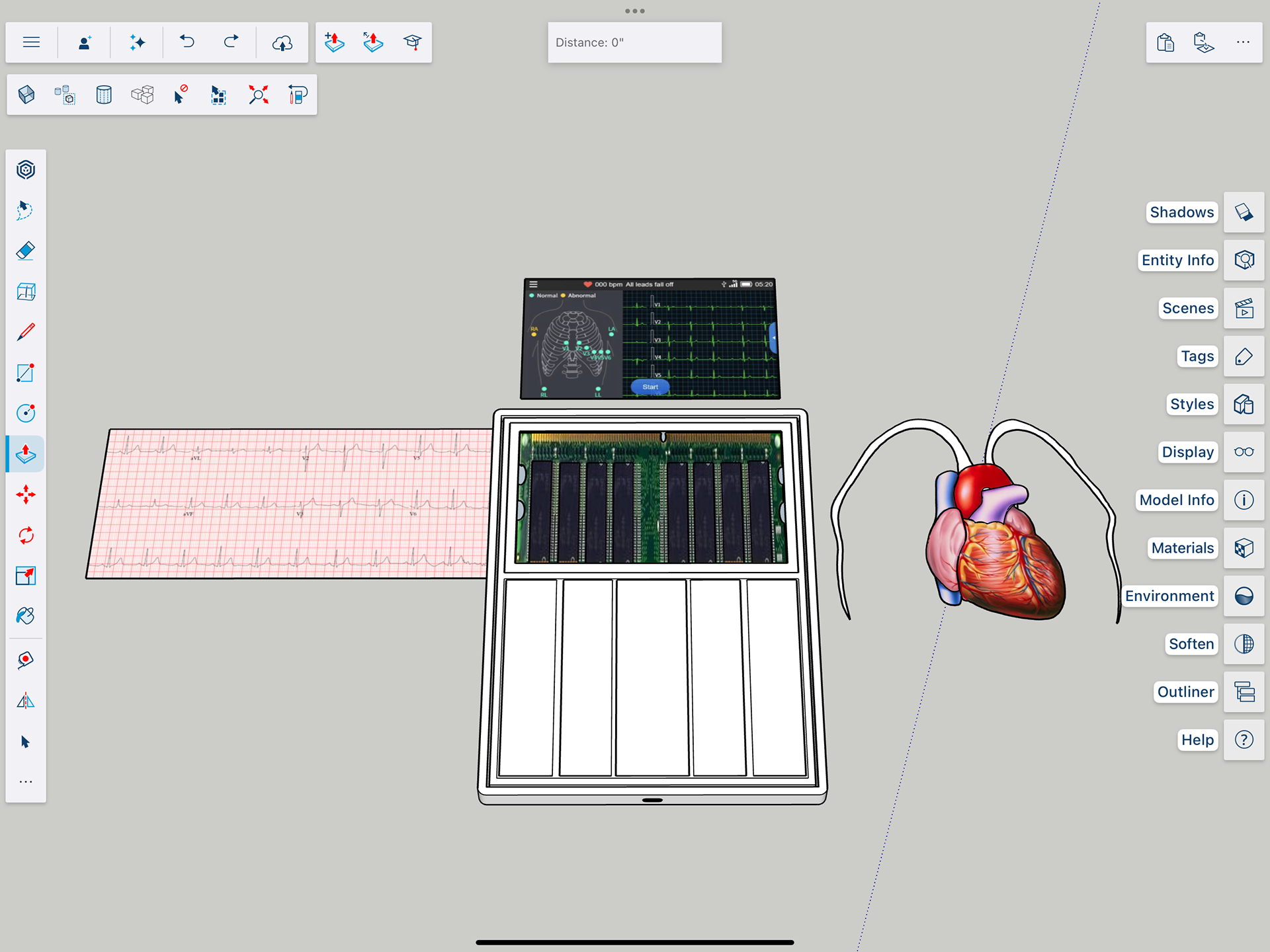
Task: Choose the Rotate tool
Action: click(x=25, y=535)
